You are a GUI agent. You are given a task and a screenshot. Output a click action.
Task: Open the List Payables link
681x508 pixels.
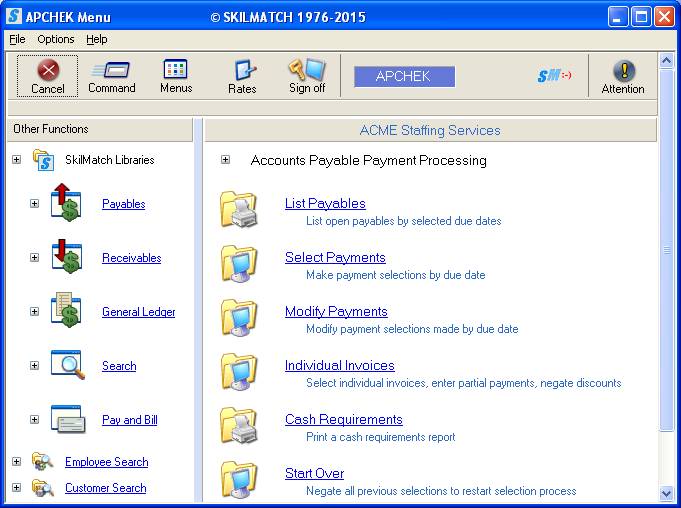click(325, 203)
